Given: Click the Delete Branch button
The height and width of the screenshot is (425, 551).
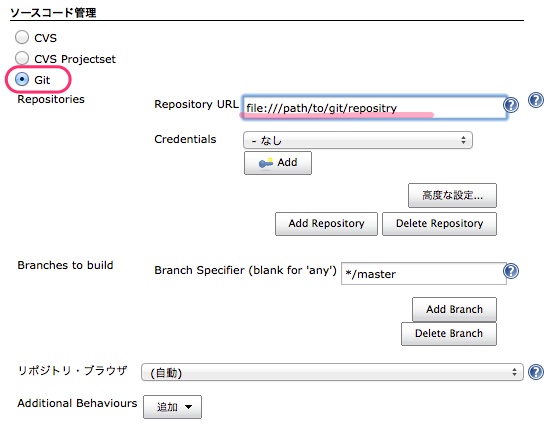Looking at the screenshot, I should [449, 334].
